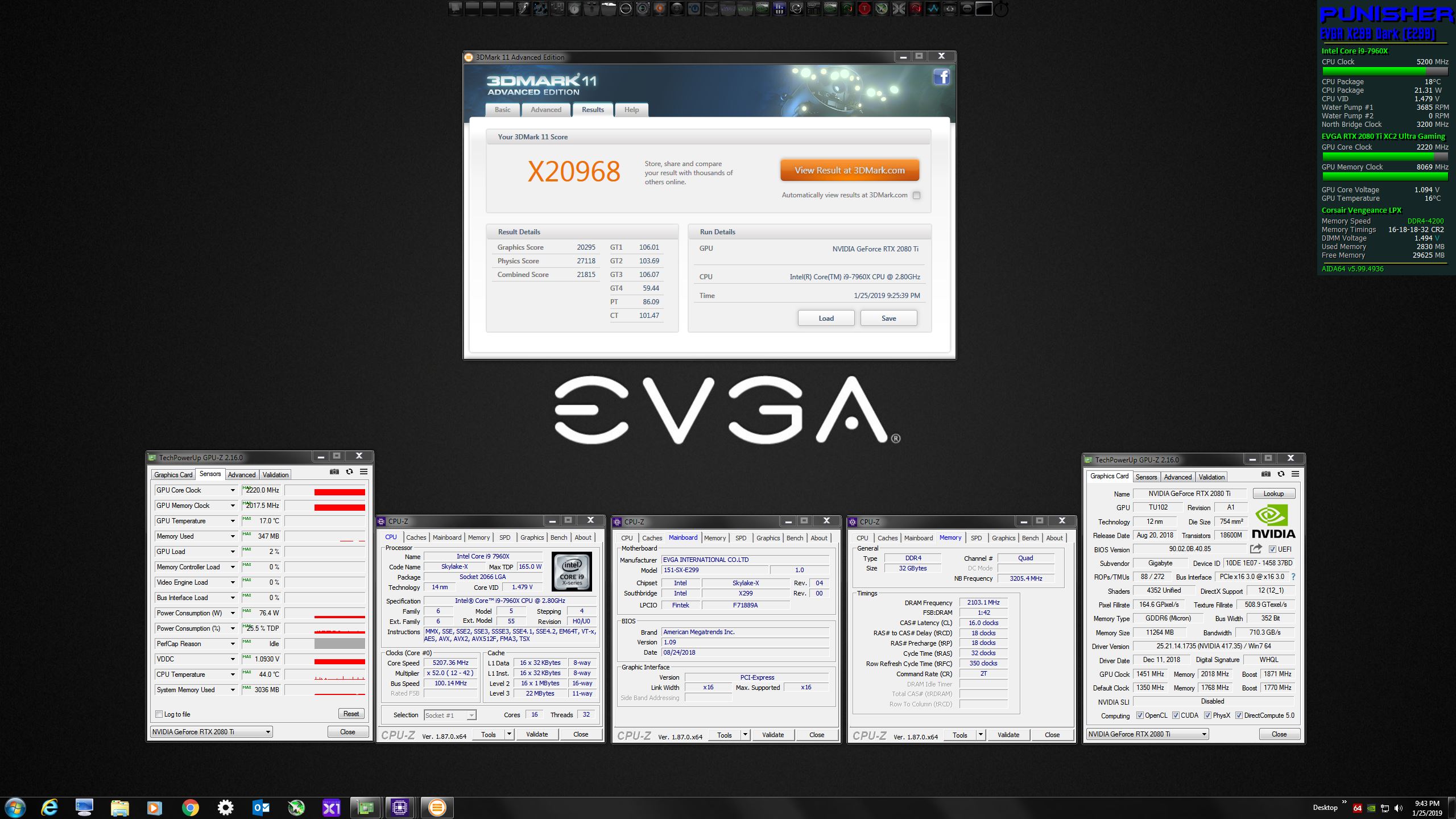
Task: Toggle the OpenCL checkbox
Action: (1140, 715)
